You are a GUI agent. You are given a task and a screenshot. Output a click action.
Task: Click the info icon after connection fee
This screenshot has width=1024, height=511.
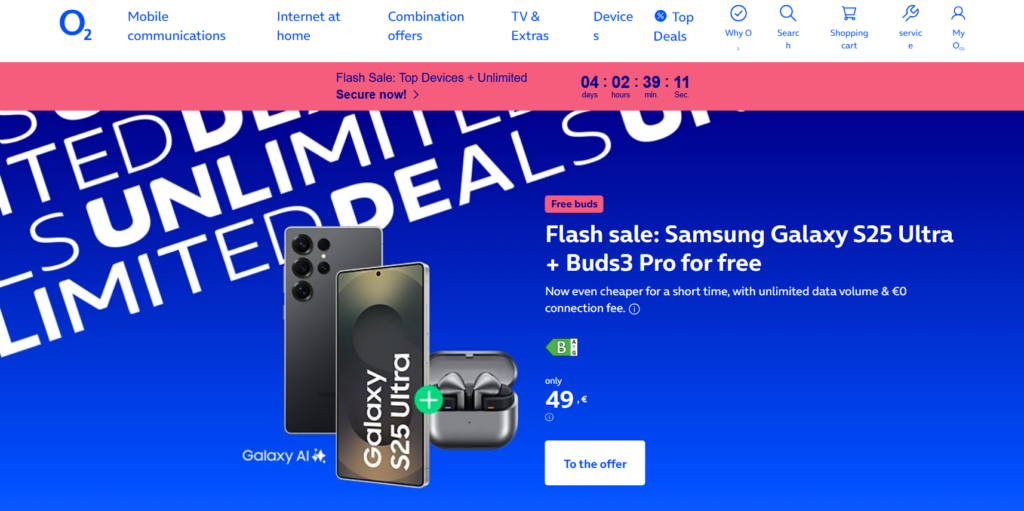point(634,309)
